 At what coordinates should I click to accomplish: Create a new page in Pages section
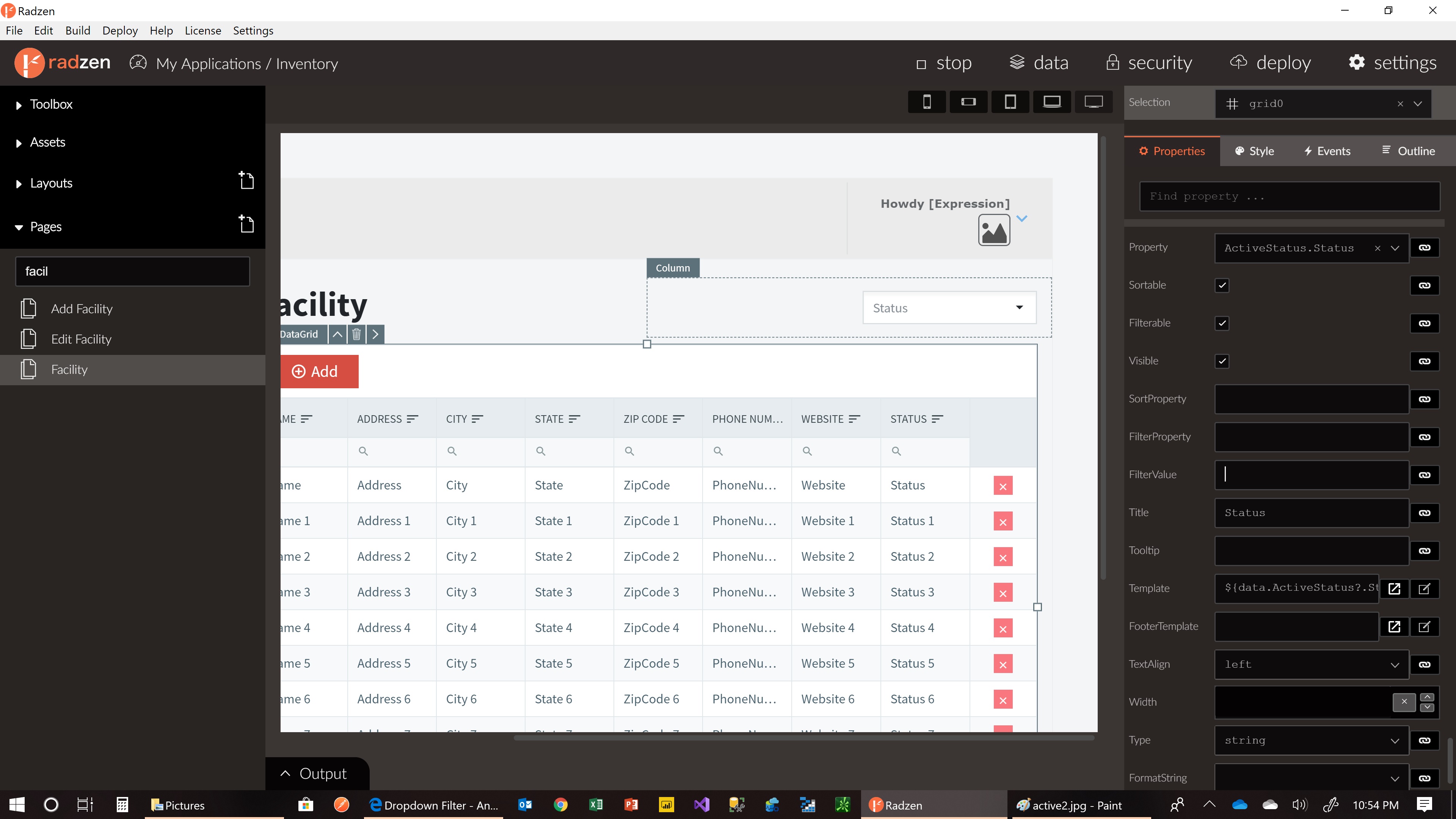[x=246, y=224]
